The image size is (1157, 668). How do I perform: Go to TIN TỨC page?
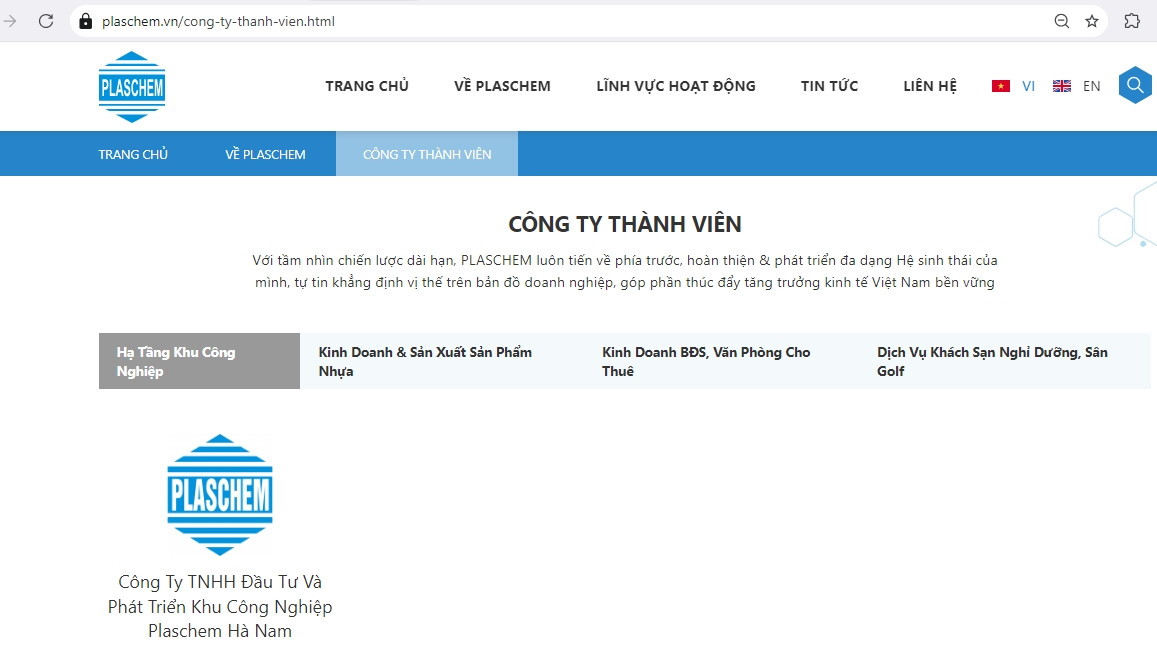point(829,86)
